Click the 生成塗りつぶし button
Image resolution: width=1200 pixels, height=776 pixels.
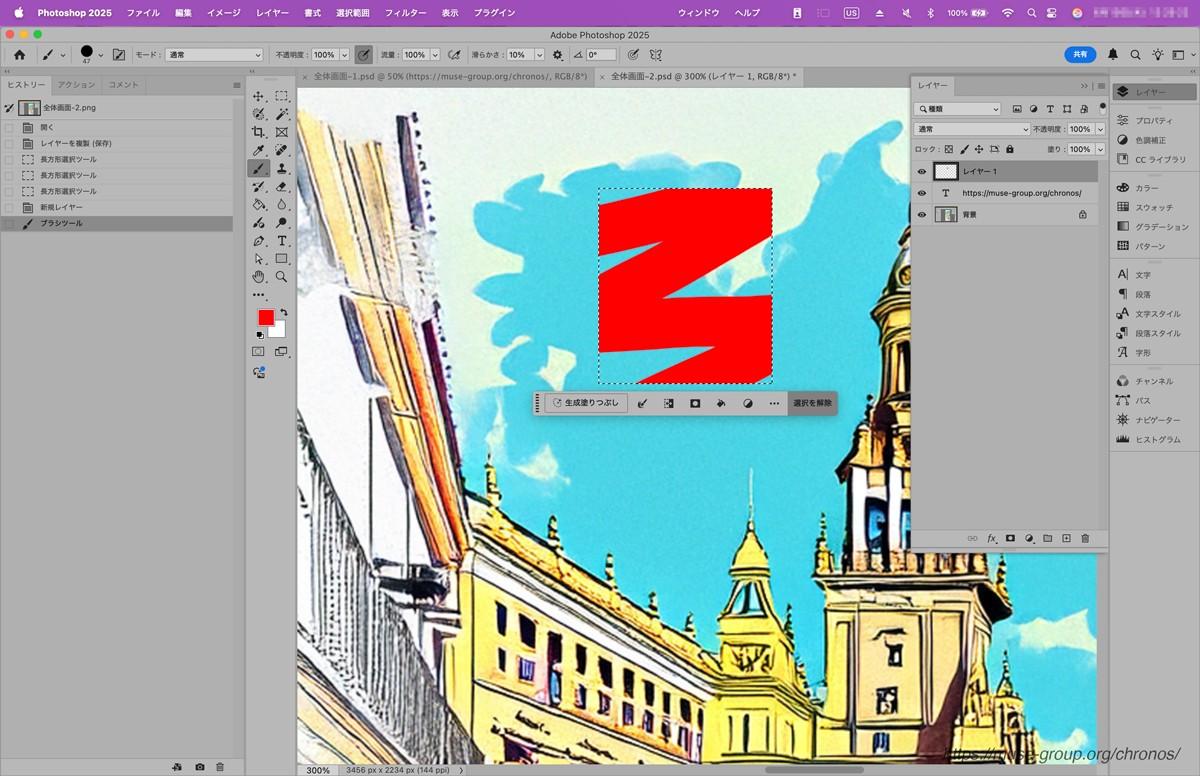click(x=587, y=403)
